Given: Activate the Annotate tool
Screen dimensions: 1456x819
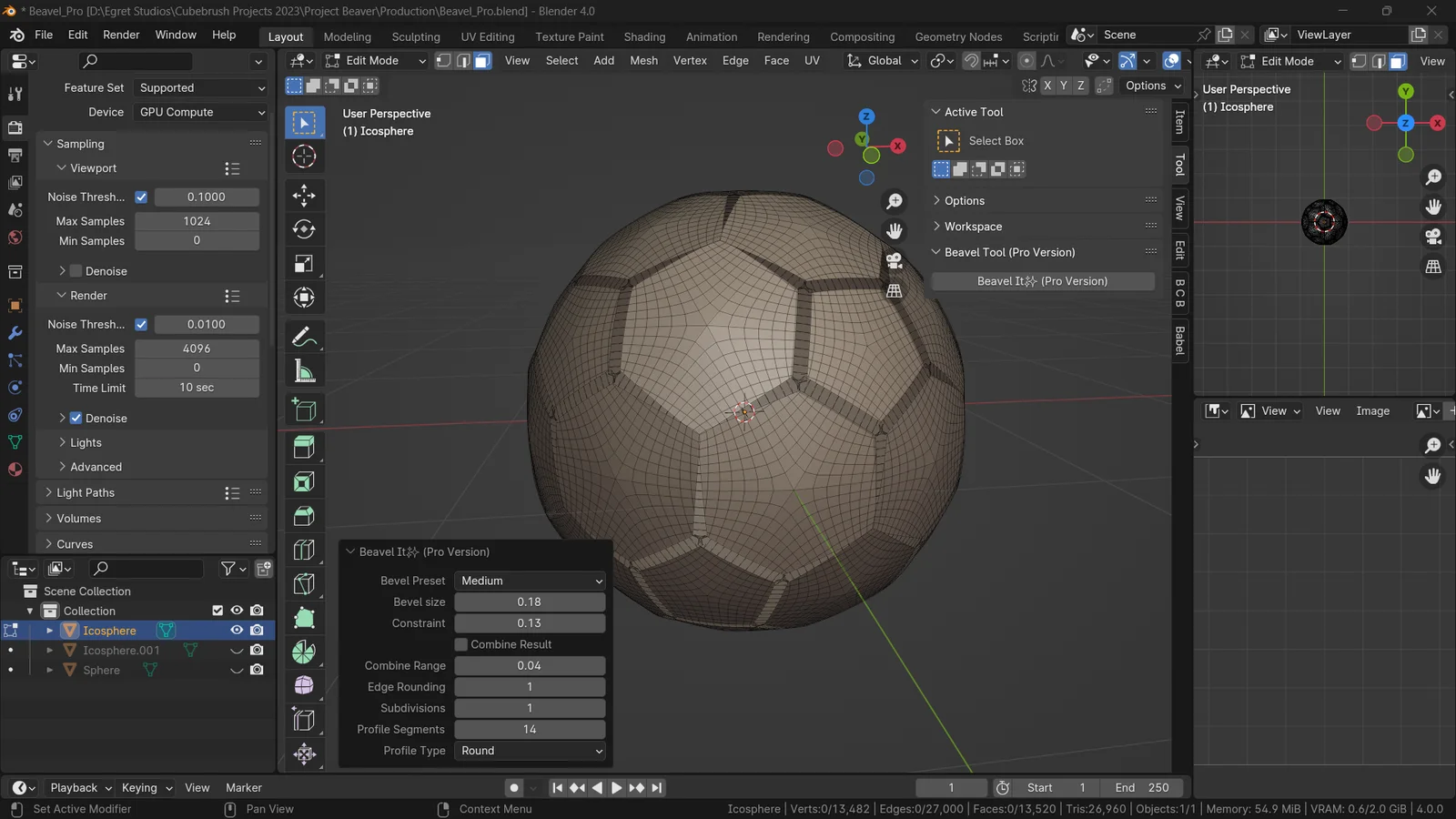Looking at the screenshot, I should point(304,336).
